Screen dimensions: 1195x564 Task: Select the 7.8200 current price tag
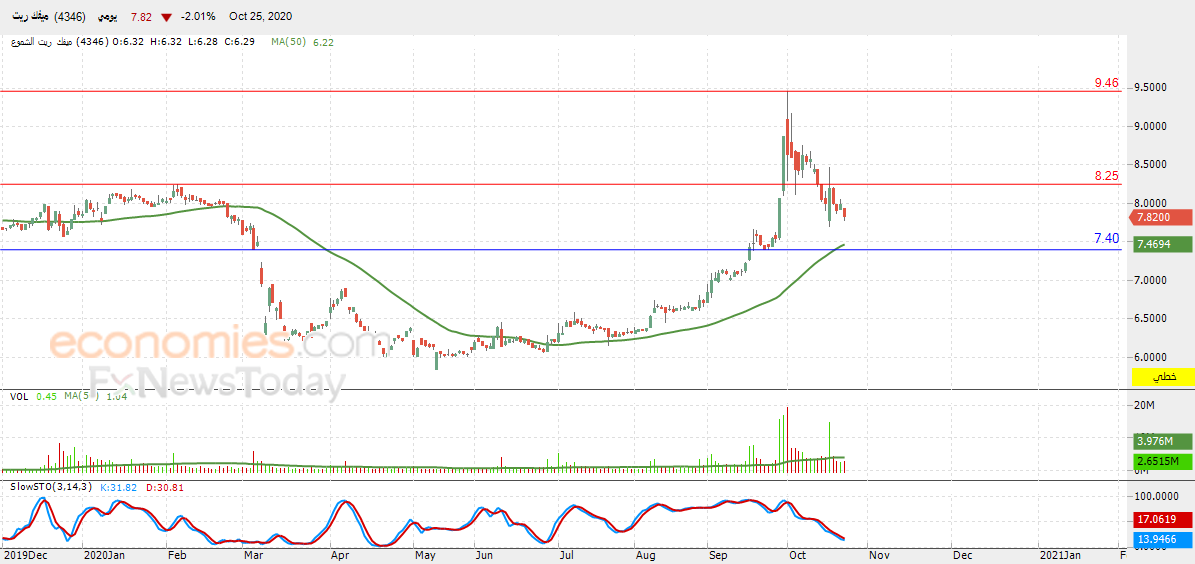1162,217
